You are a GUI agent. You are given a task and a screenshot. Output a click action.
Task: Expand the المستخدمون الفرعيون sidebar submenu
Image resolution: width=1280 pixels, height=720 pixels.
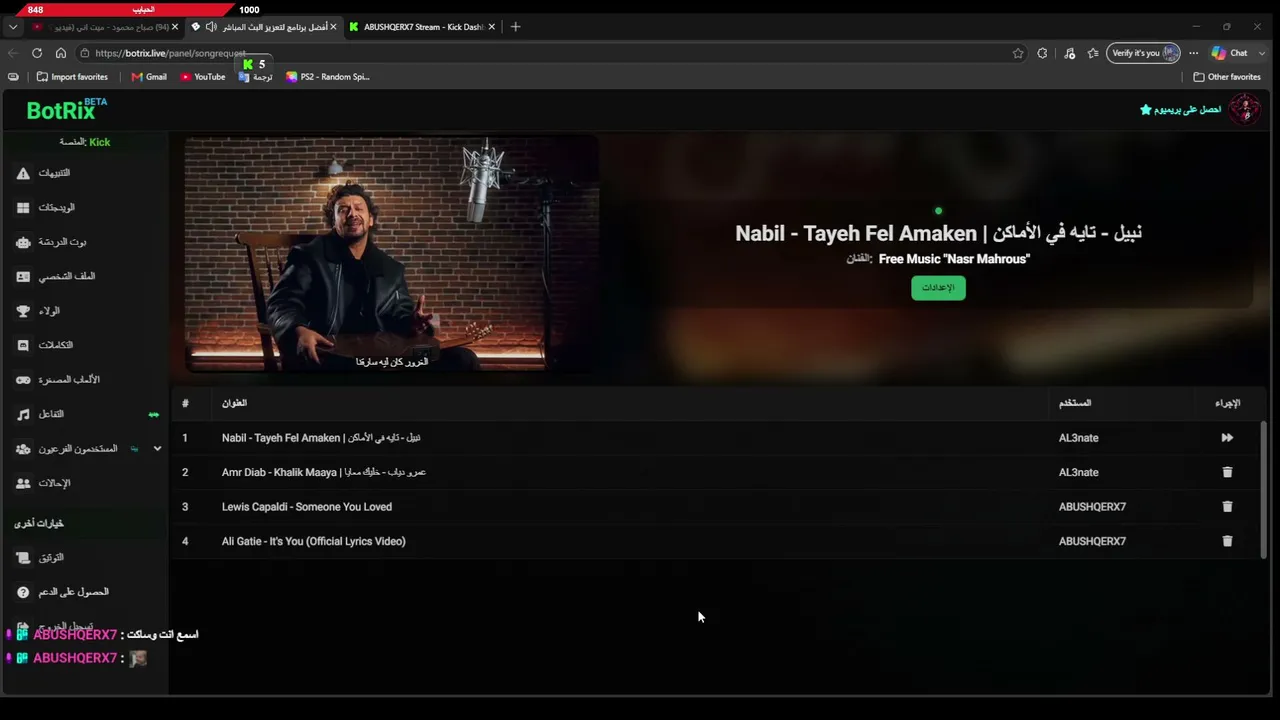click(x=157, y=449)
